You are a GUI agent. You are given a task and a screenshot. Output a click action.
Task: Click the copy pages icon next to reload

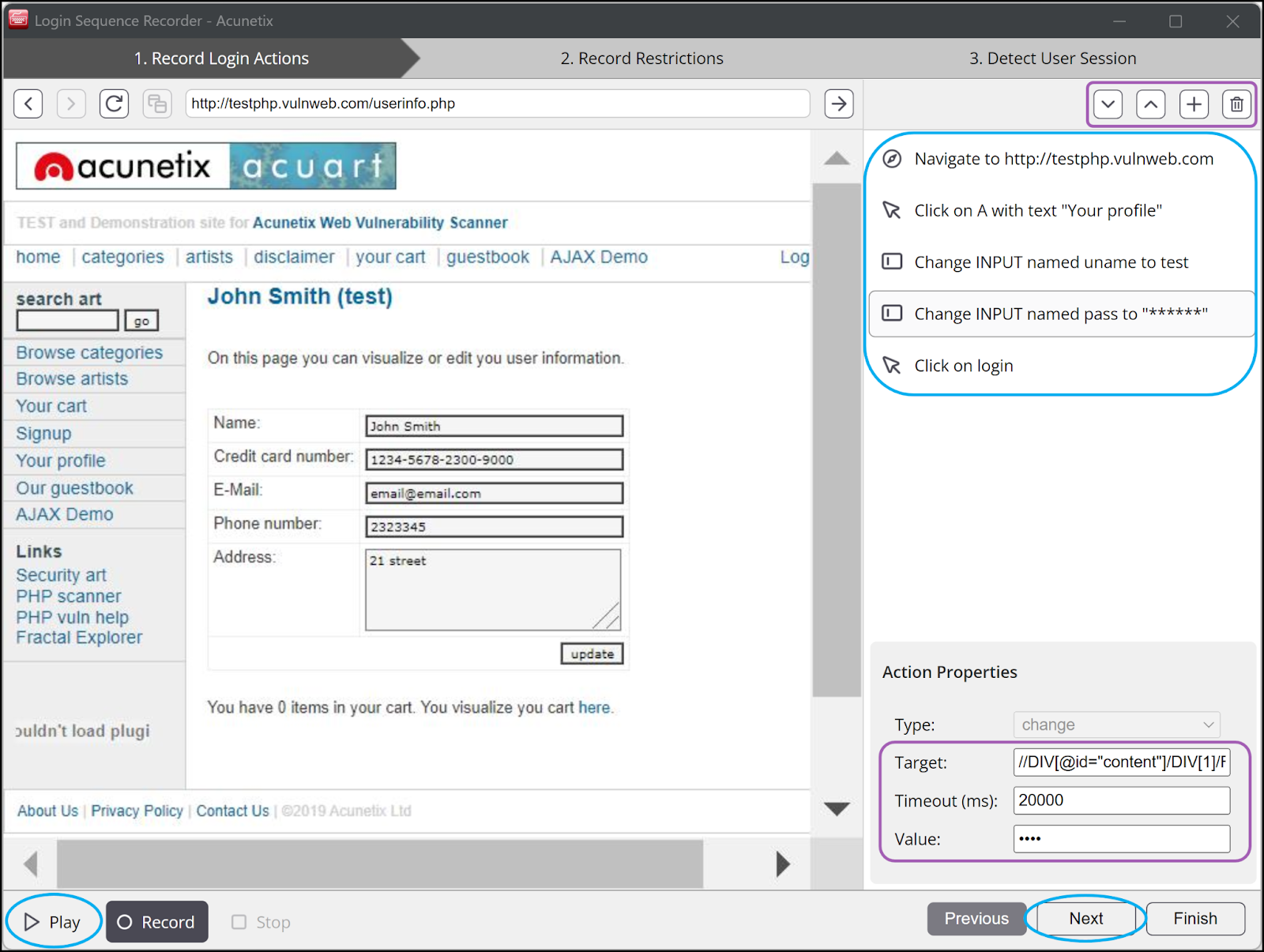[x=157, y=103]
